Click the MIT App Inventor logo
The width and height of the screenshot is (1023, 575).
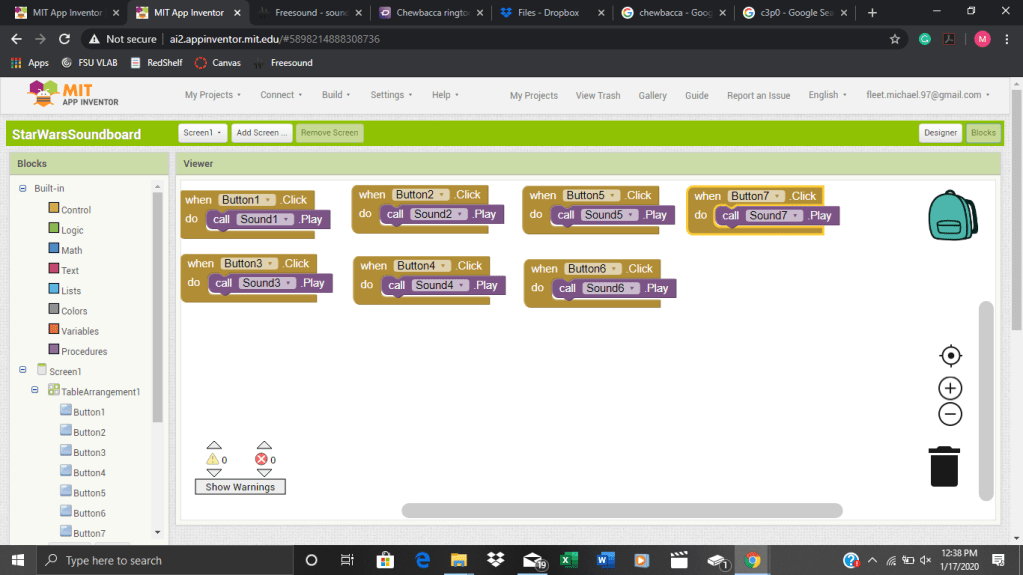[75, 95]
